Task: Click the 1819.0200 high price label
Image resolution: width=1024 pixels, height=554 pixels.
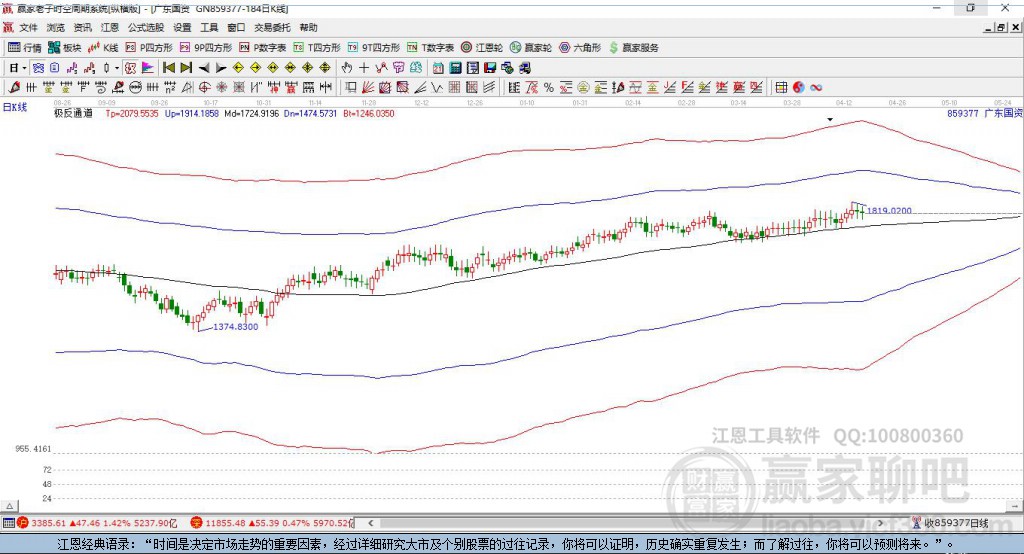Action: pyautogui.click(x=889, y=210)
